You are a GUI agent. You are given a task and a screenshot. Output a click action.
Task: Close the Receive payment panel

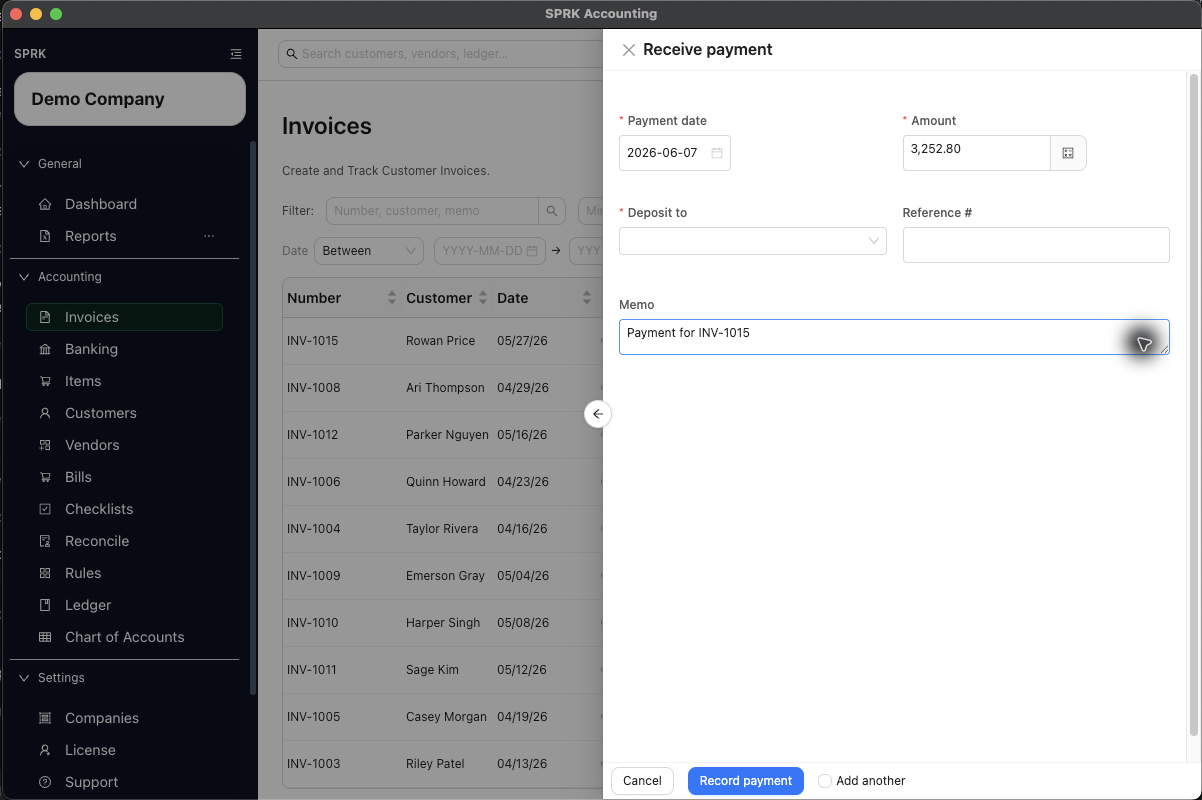click(x=628, y=50)
